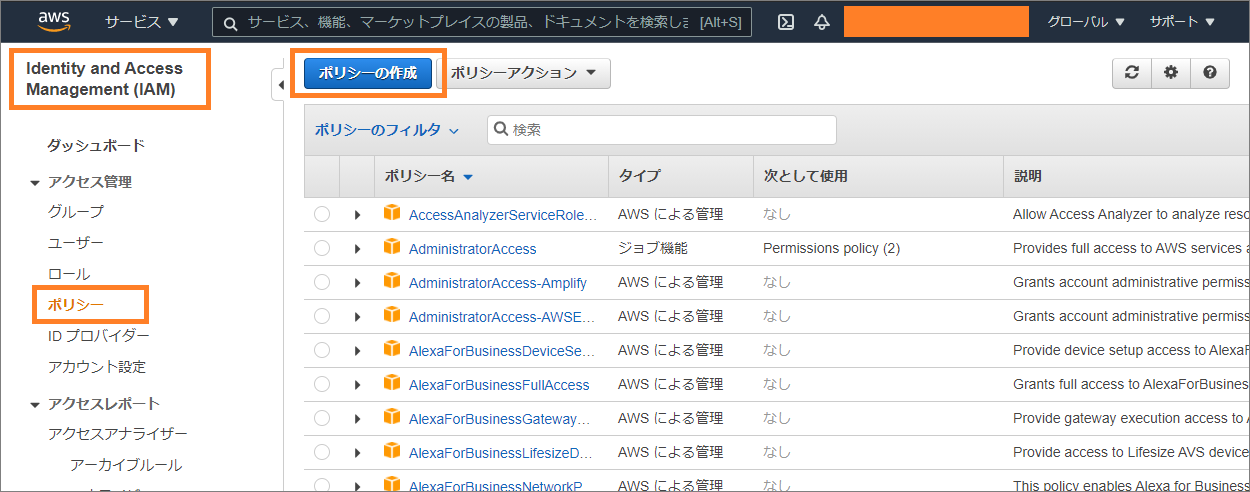Open the AdministratorAccess policy link
This screenshot has height=492, width=1250.
(472, 249)
